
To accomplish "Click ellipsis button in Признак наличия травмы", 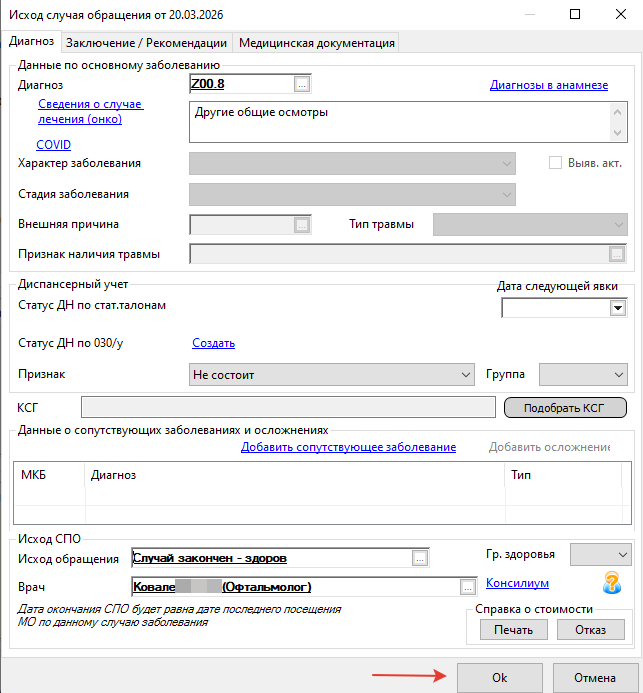I will pos(617,254).
